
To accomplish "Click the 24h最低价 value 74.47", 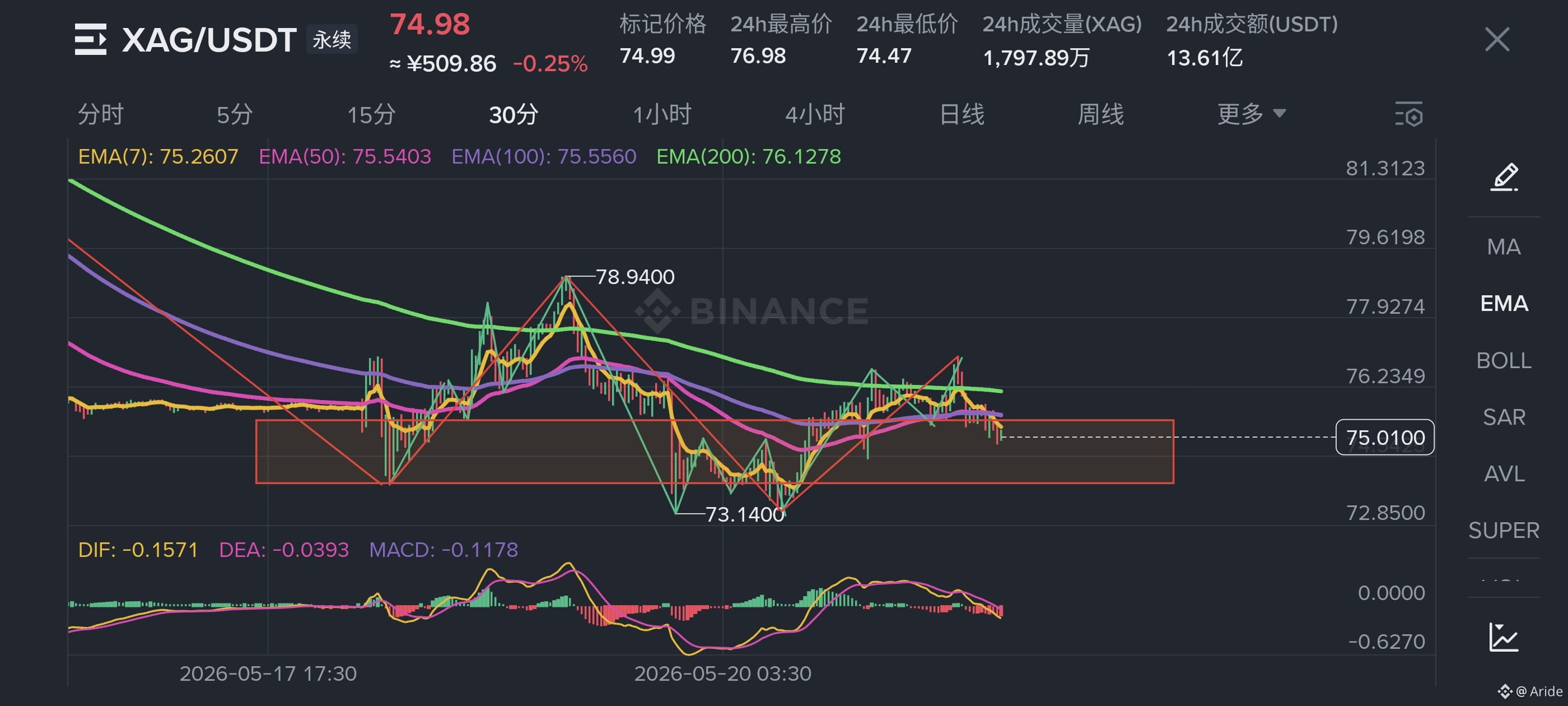I will [884, 56].
